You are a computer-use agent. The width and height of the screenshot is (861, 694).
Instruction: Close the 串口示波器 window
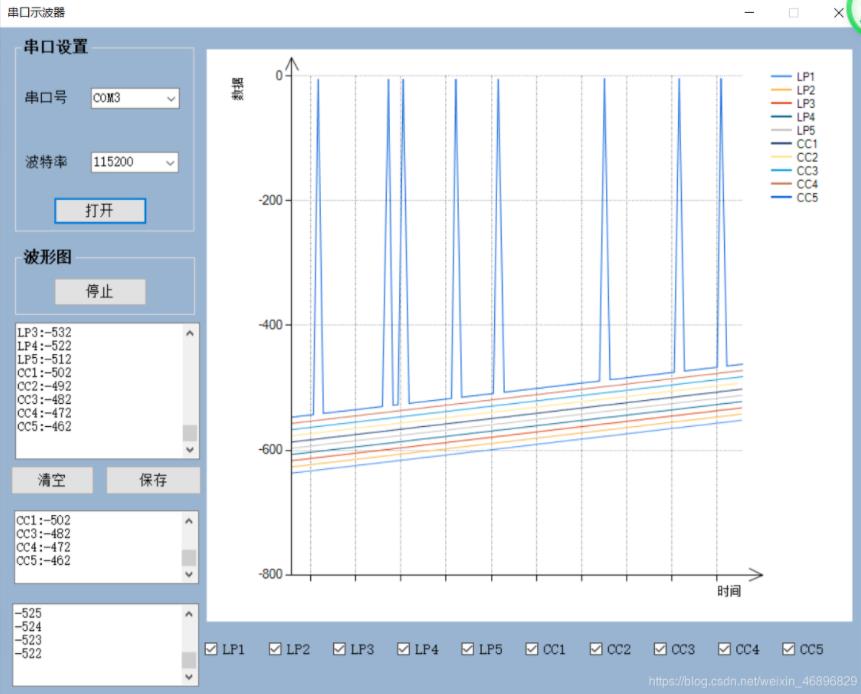(838, 13)
